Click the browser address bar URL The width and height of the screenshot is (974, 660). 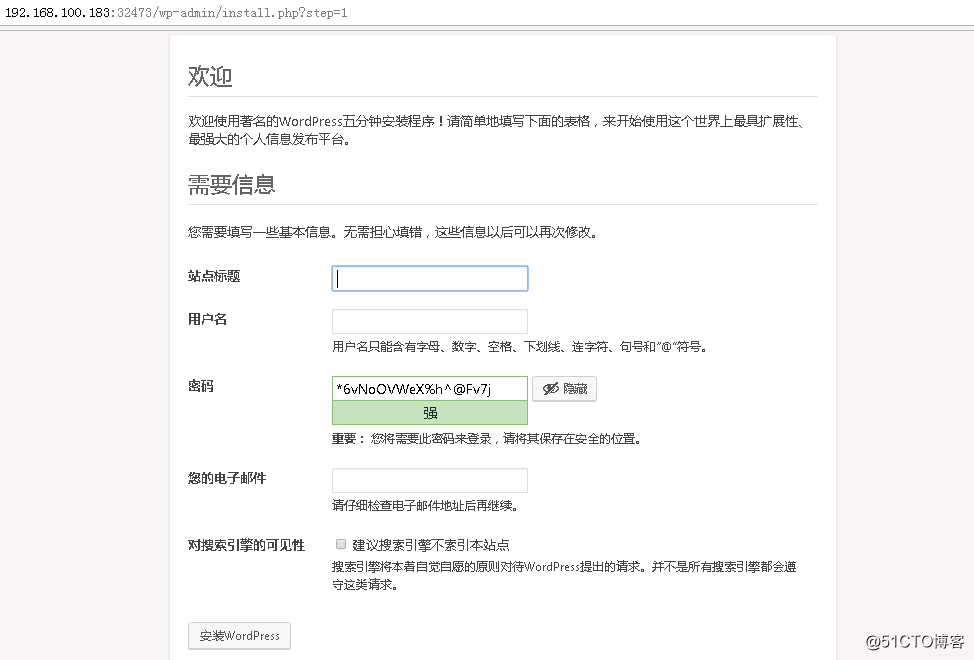click(x=176, y=12)
